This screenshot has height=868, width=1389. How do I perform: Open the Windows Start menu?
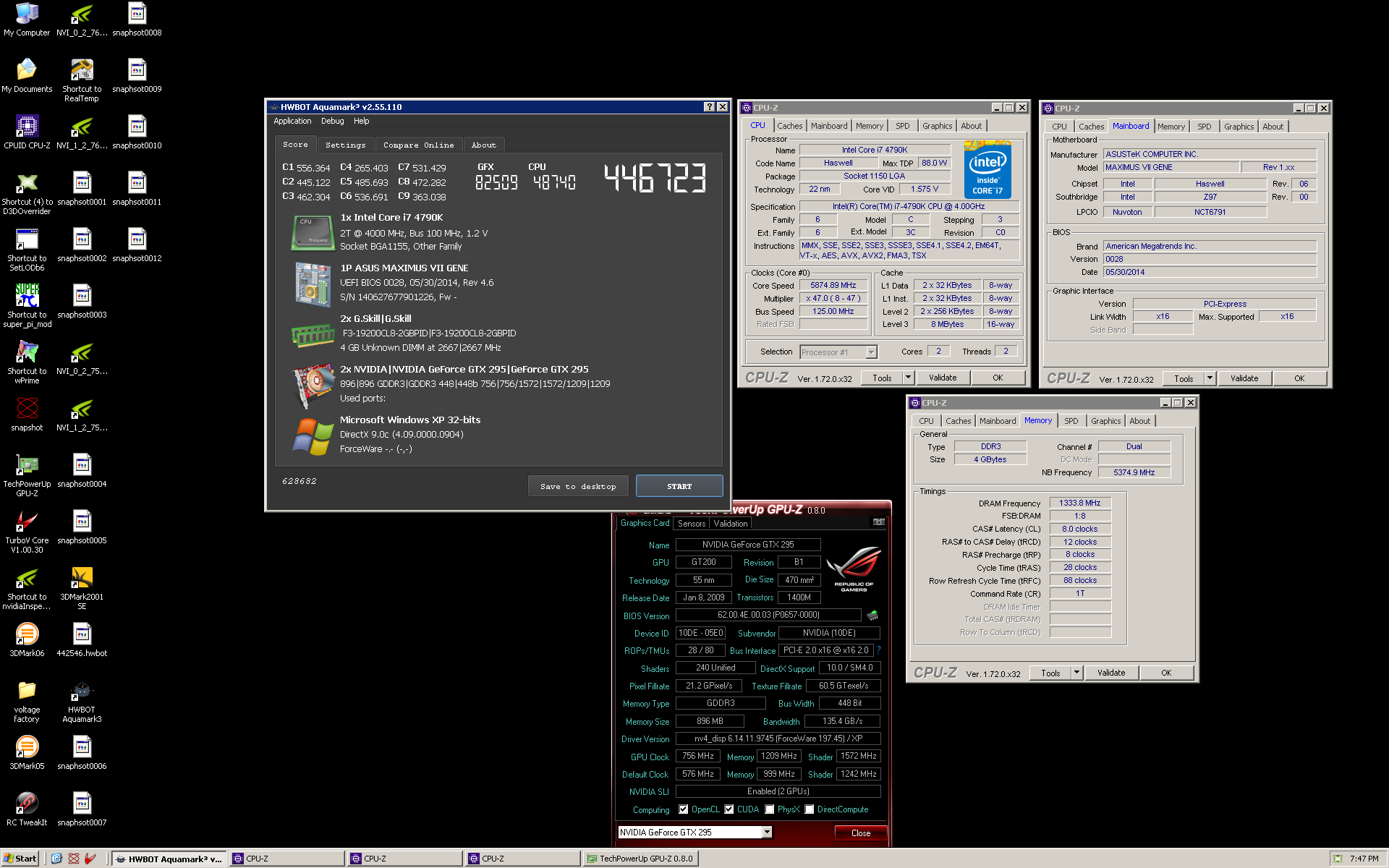point(20,859)
